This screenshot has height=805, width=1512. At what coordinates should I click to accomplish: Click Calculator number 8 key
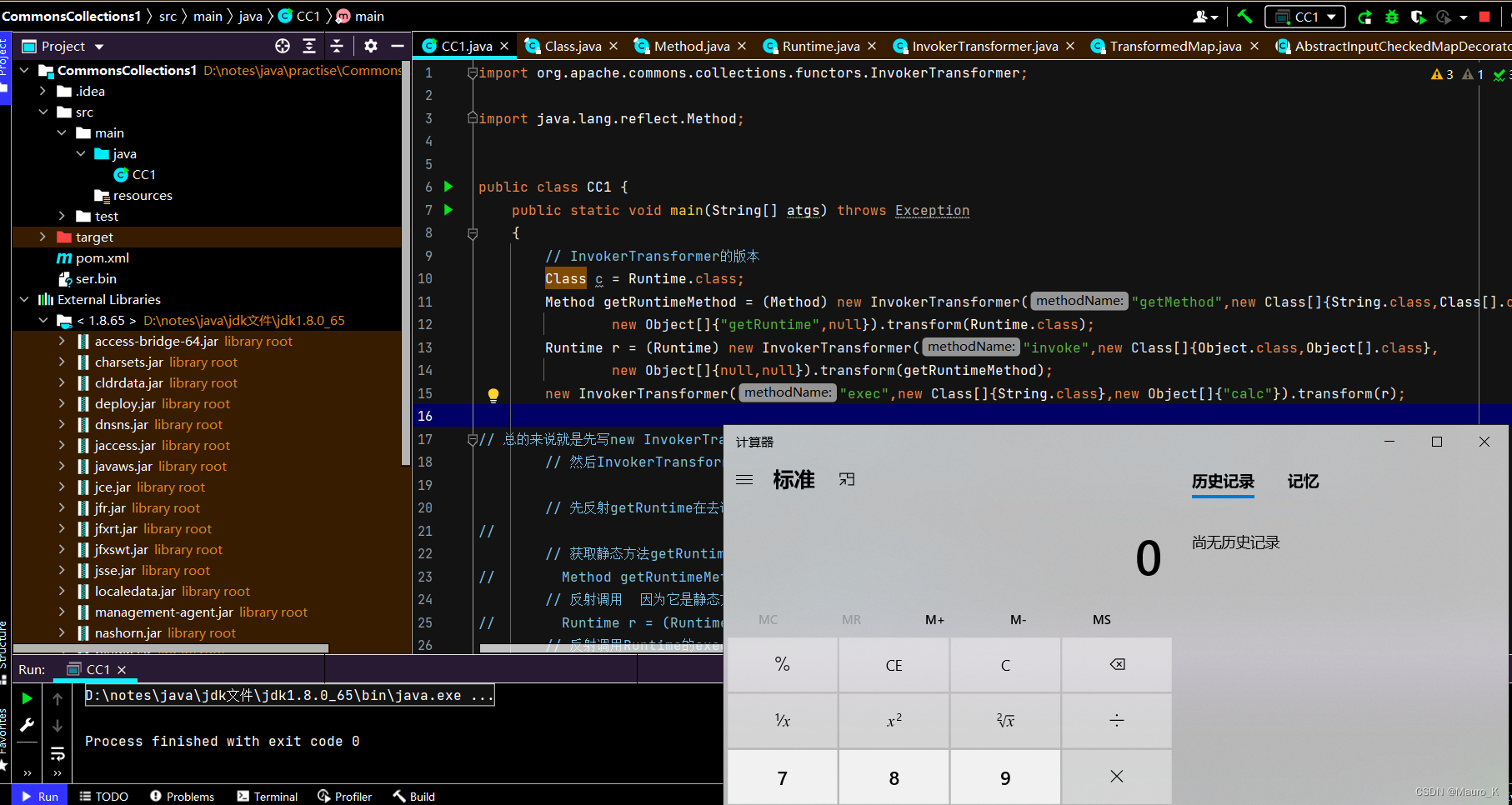pyautogui.click(x=894, y=777)
